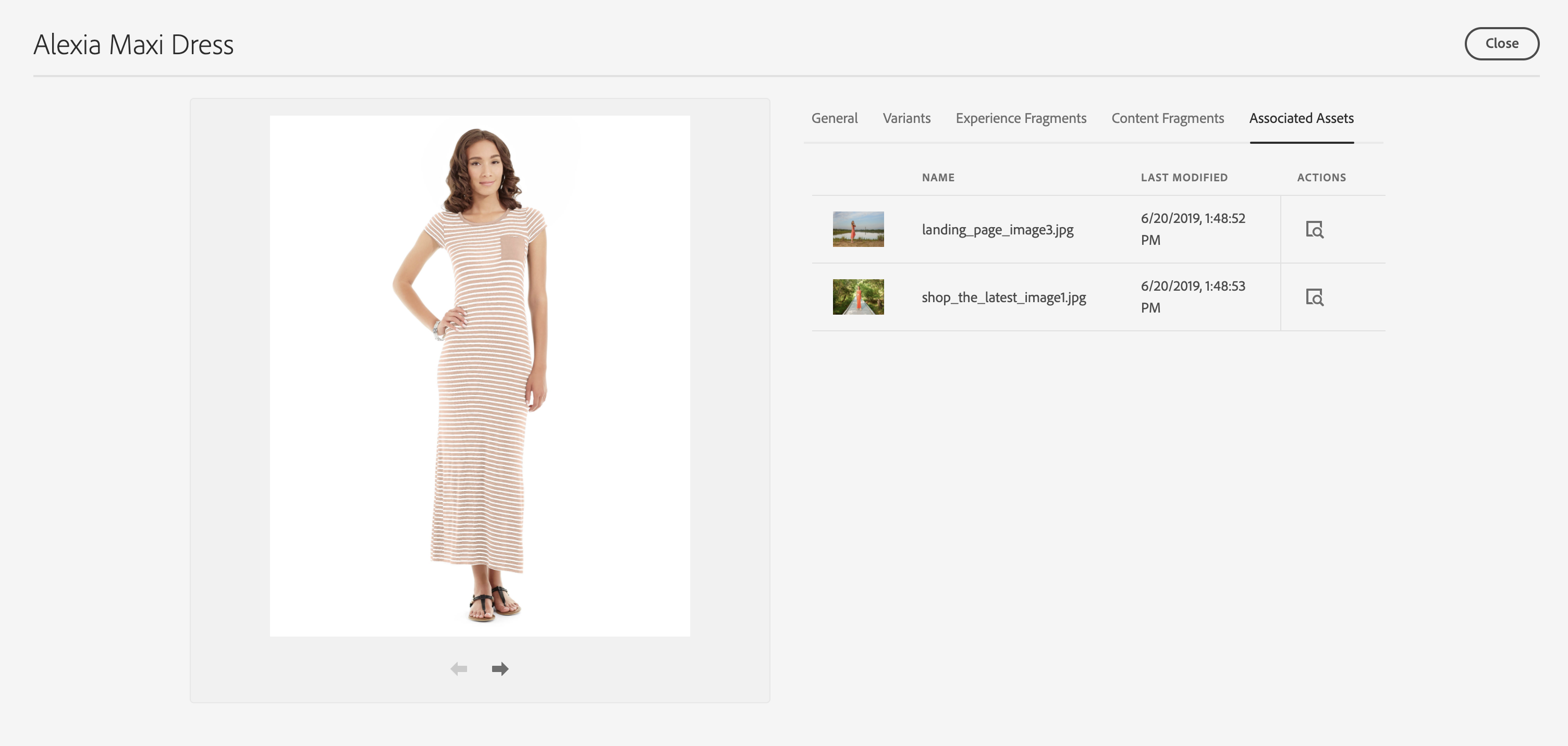Click the NAME column header
This screenshot has width=1568, height=746.
938,178
